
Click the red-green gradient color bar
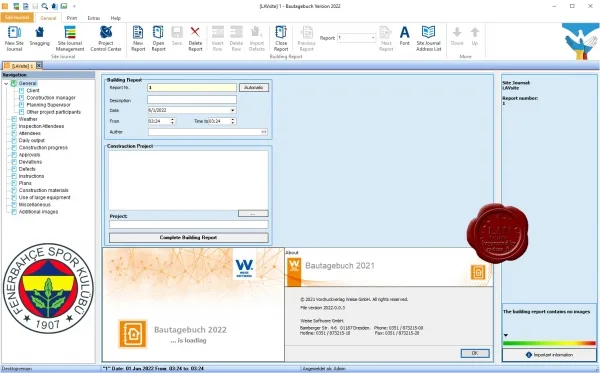[549, 343]
